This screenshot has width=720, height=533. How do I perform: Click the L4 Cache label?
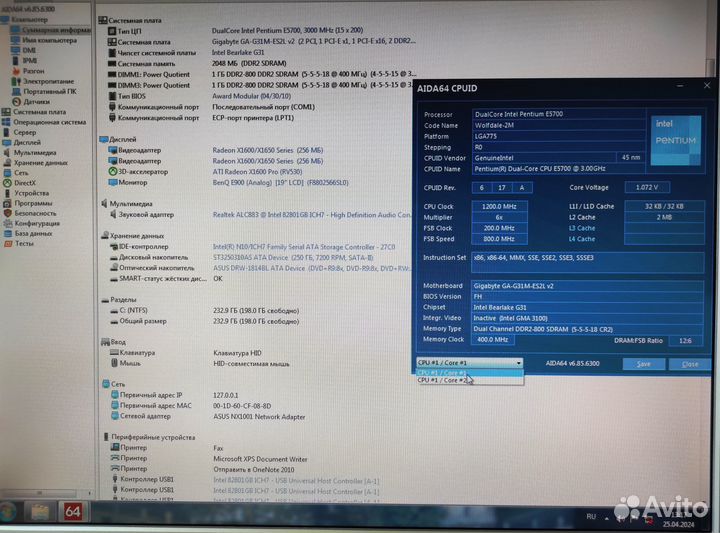click(582, 239)
